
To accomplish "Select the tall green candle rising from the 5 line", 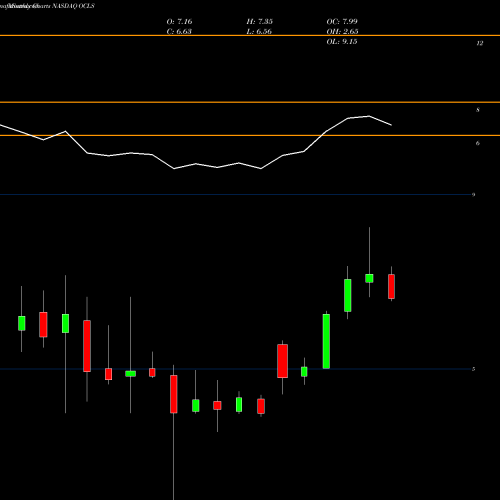I will (326, 341).
